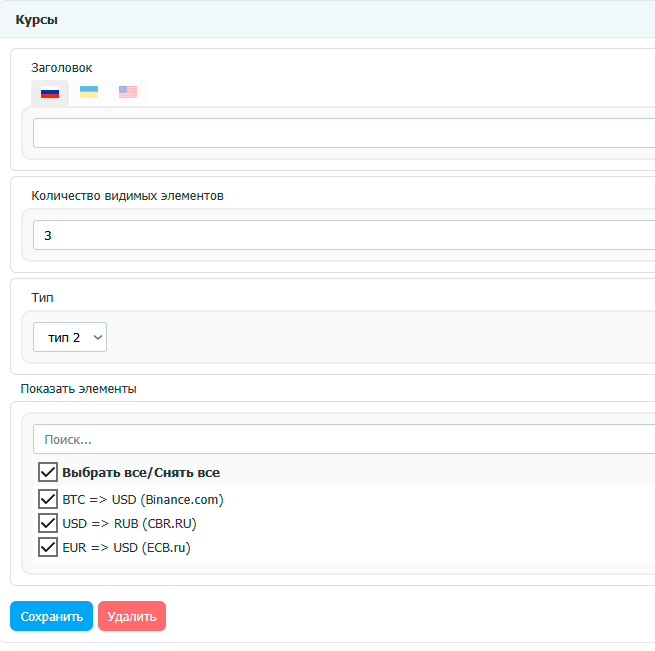Click the 'Количество видимых элементов' label
655x651 pixels.
click(x=127, y=195)
